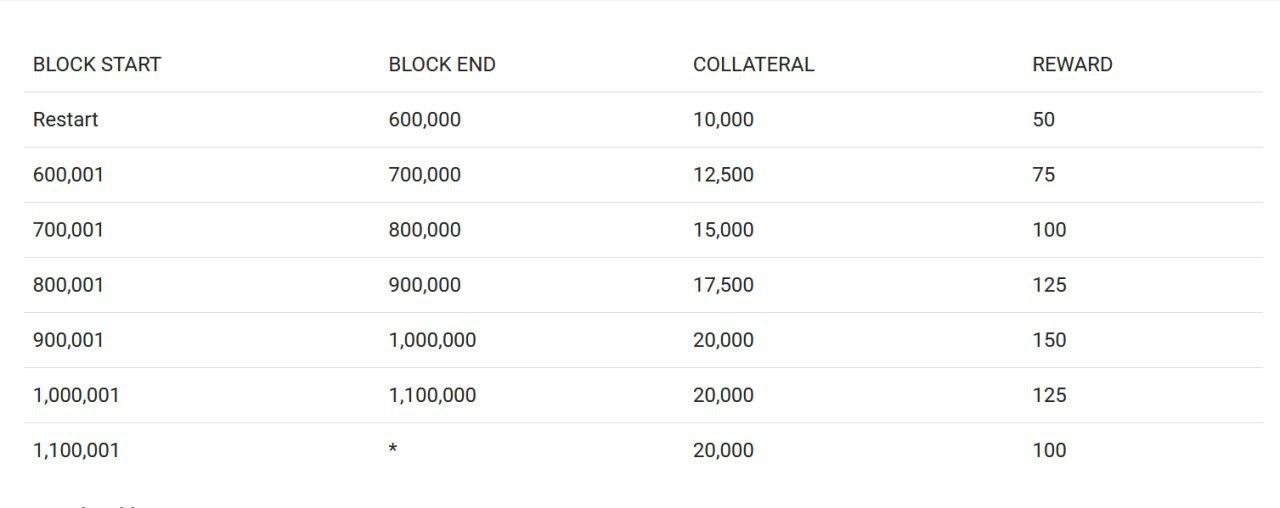Screen dimensions: 1280x508
Task: Click the 800,001 block start cell
Action: [x=68, y=285]
